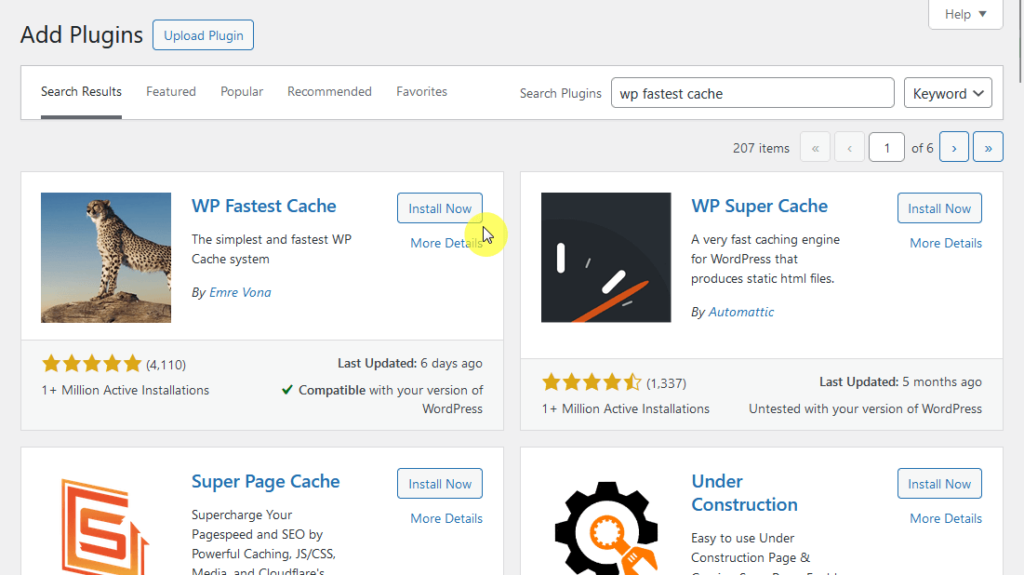Click 'The simplest and fastest WP Cache system' description

pos(272,250)
